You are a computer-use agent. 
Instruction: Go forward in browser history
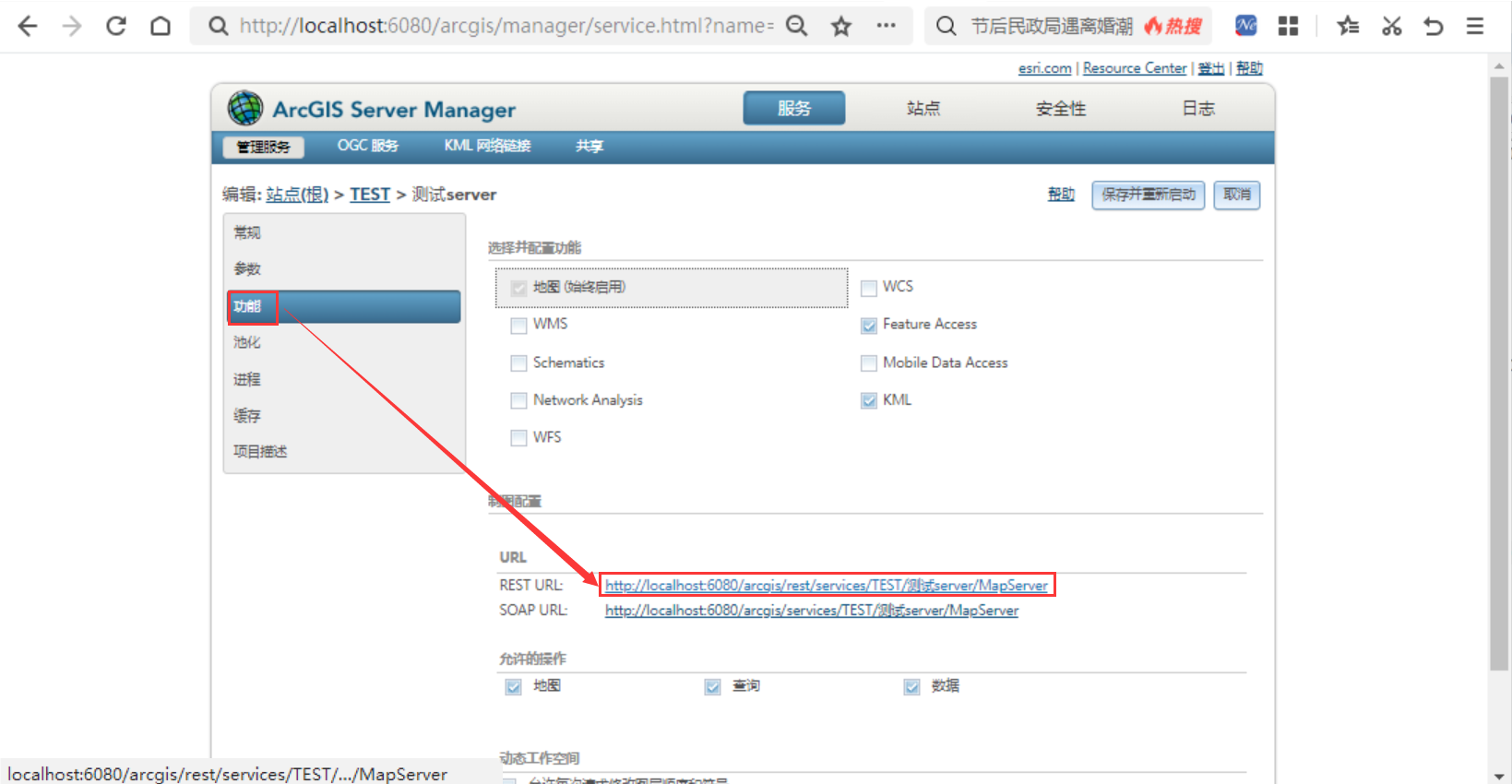(72, 26)
